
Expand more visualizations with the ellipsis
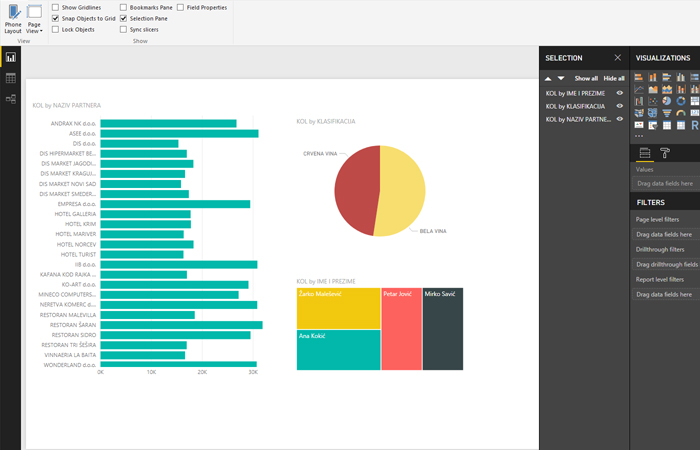click(x=639, y=136)
